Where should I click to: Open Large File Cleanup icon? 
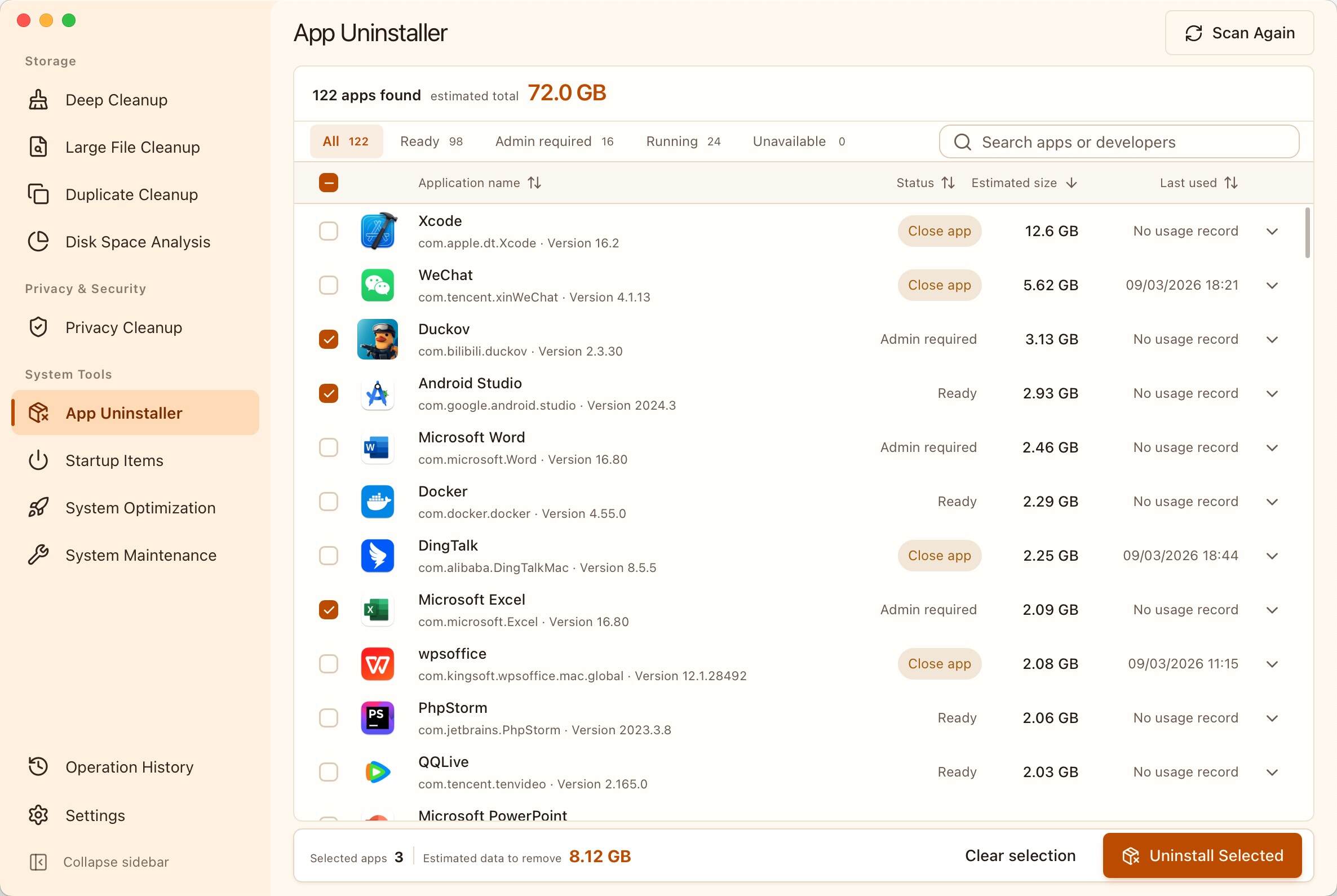[x=38, y=148]
